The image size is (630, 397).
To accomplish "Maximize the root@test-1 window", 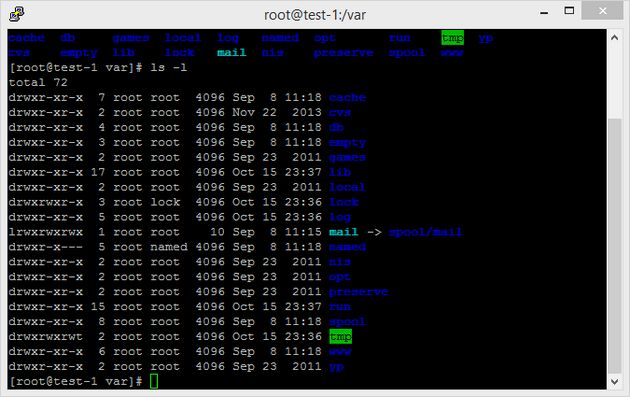I will (x=569, y=11).
